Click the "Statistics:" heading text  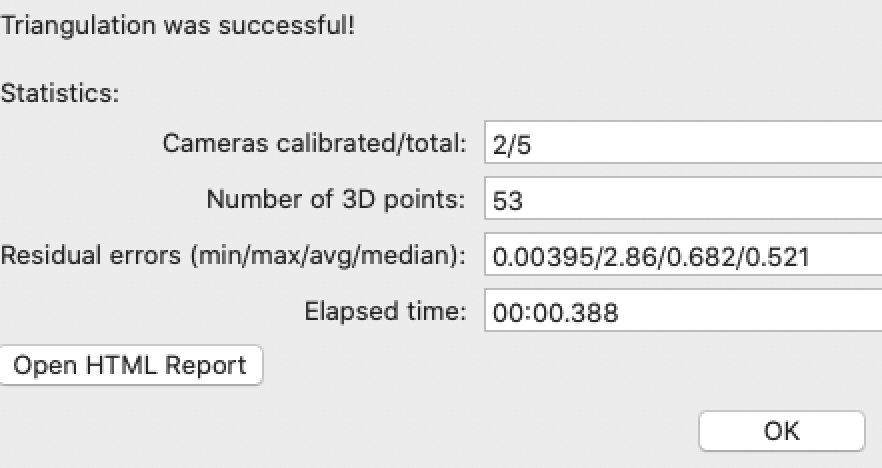tap(60, 94)
